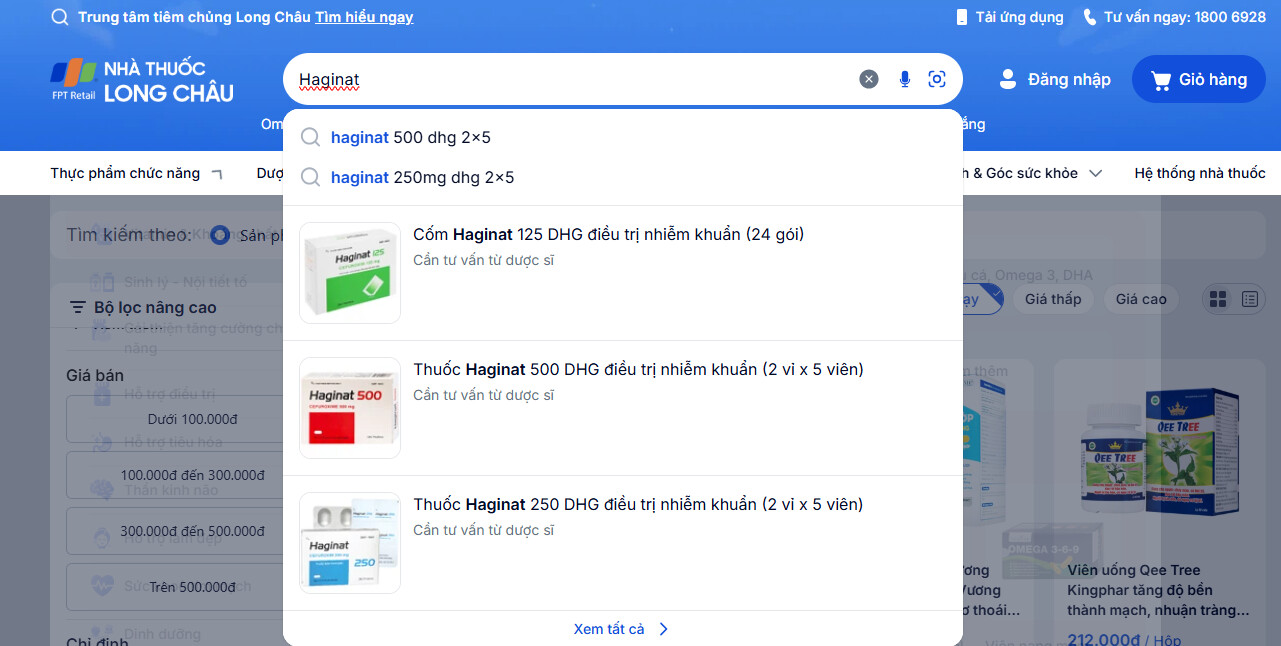The width and height of the screenshot is (1281, 646).
Task: Sort by Giá cao
Action: pos(1141,299)
